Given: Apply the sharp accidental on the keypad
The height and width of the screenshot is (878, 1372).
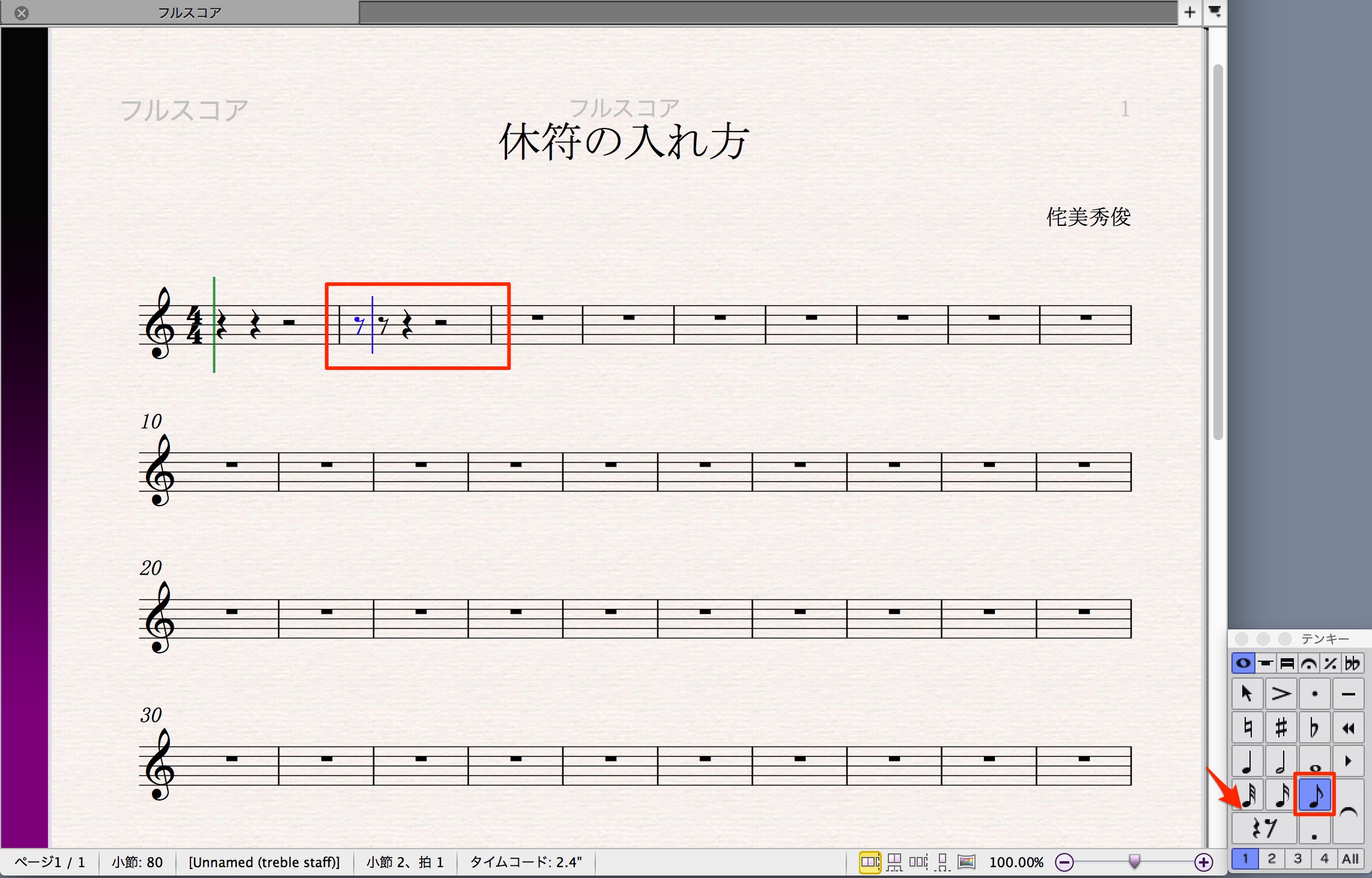Looking at the screenshot, I should coord(1281,727).
